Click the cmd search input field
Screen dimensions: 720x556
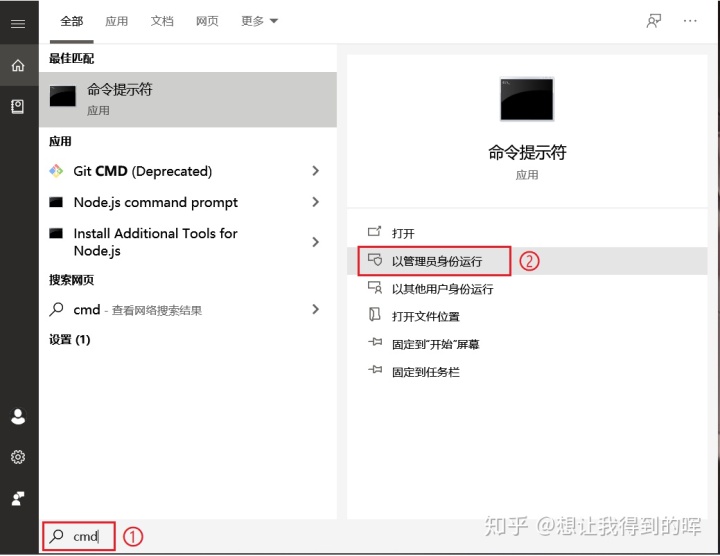tap(79, 536)
